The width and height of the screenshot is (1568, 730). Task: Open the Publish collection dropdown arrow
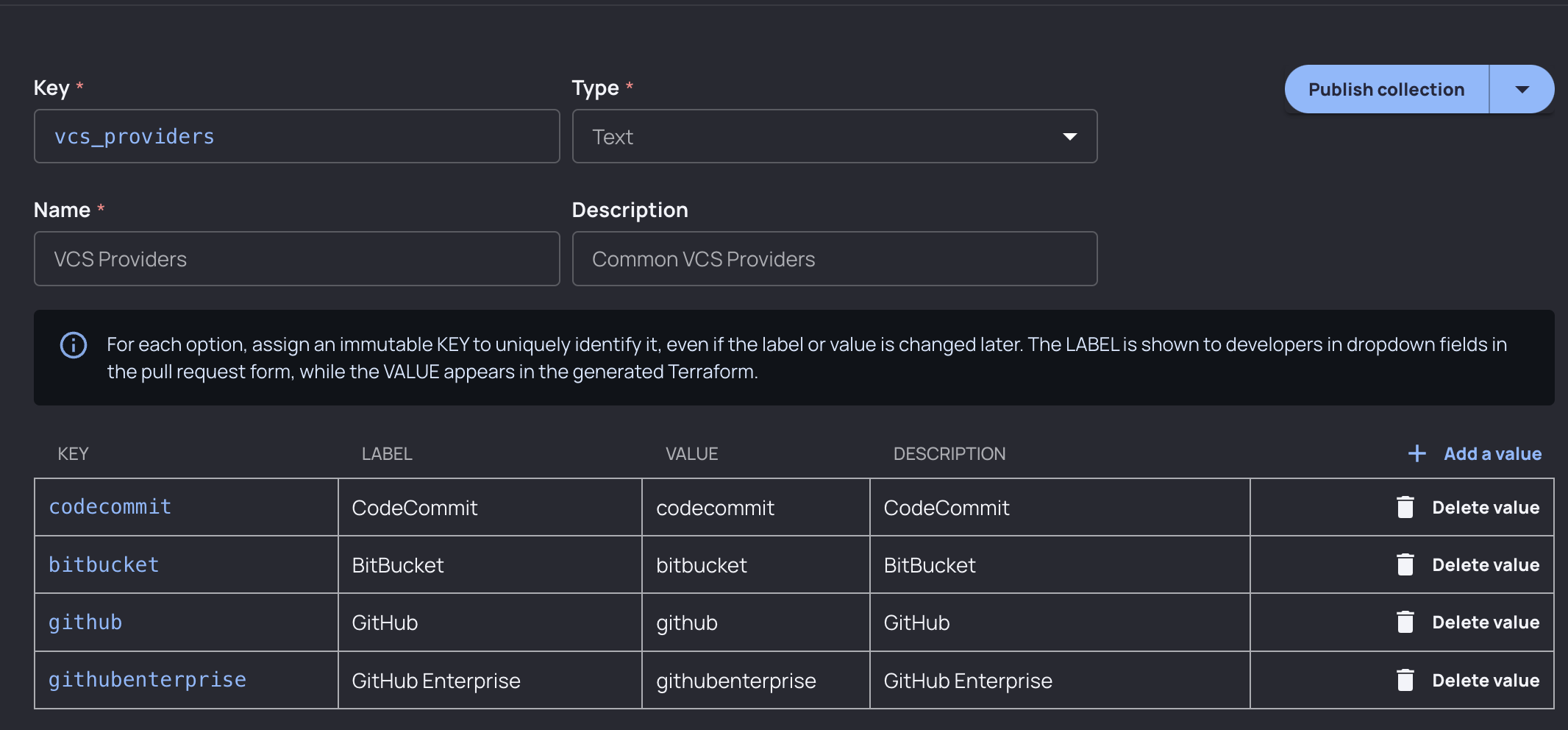[x=1522, y=89]
